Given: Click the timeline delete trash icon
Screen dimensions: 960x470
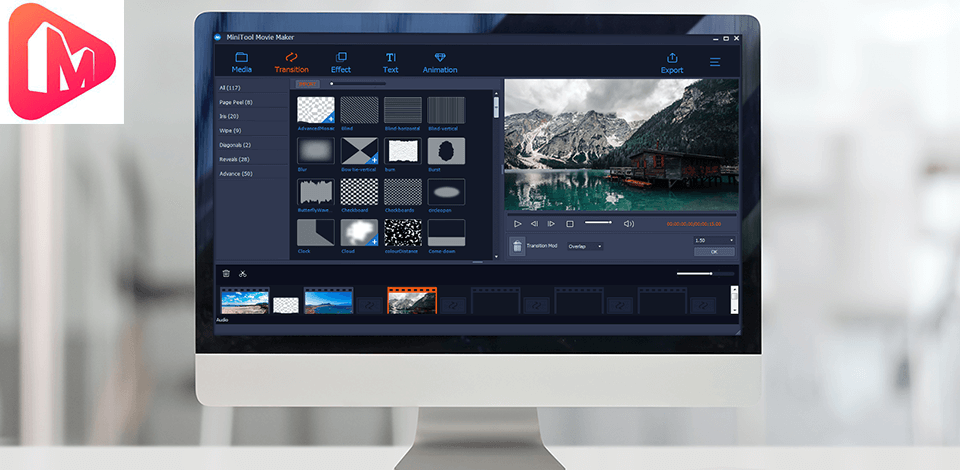Looking at the screenshot, I should tap(226, 274).
